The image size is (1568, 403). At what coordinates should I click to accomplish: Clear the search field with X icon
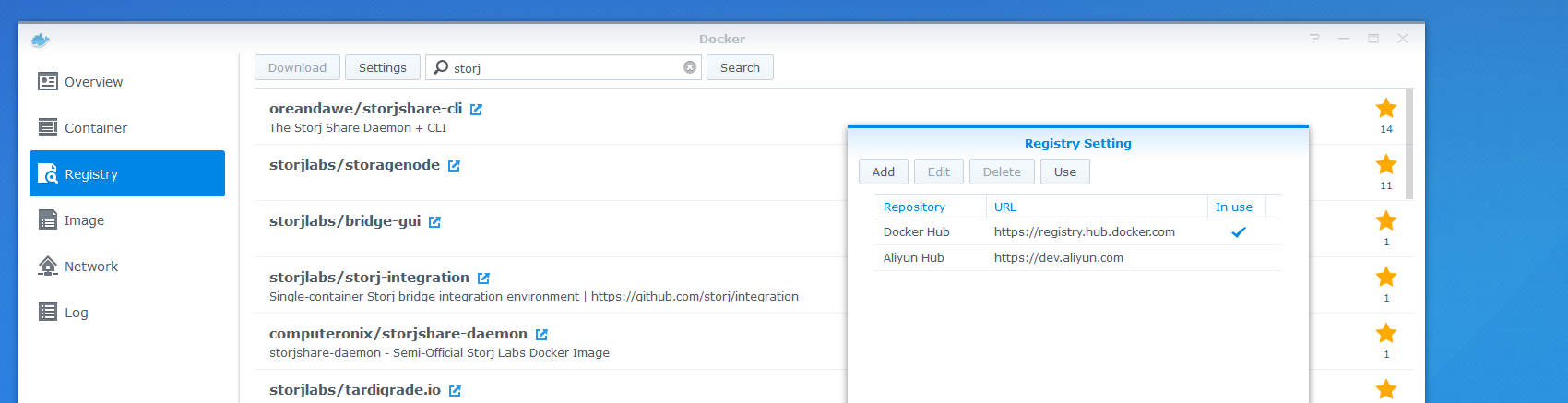click(690, 67)
